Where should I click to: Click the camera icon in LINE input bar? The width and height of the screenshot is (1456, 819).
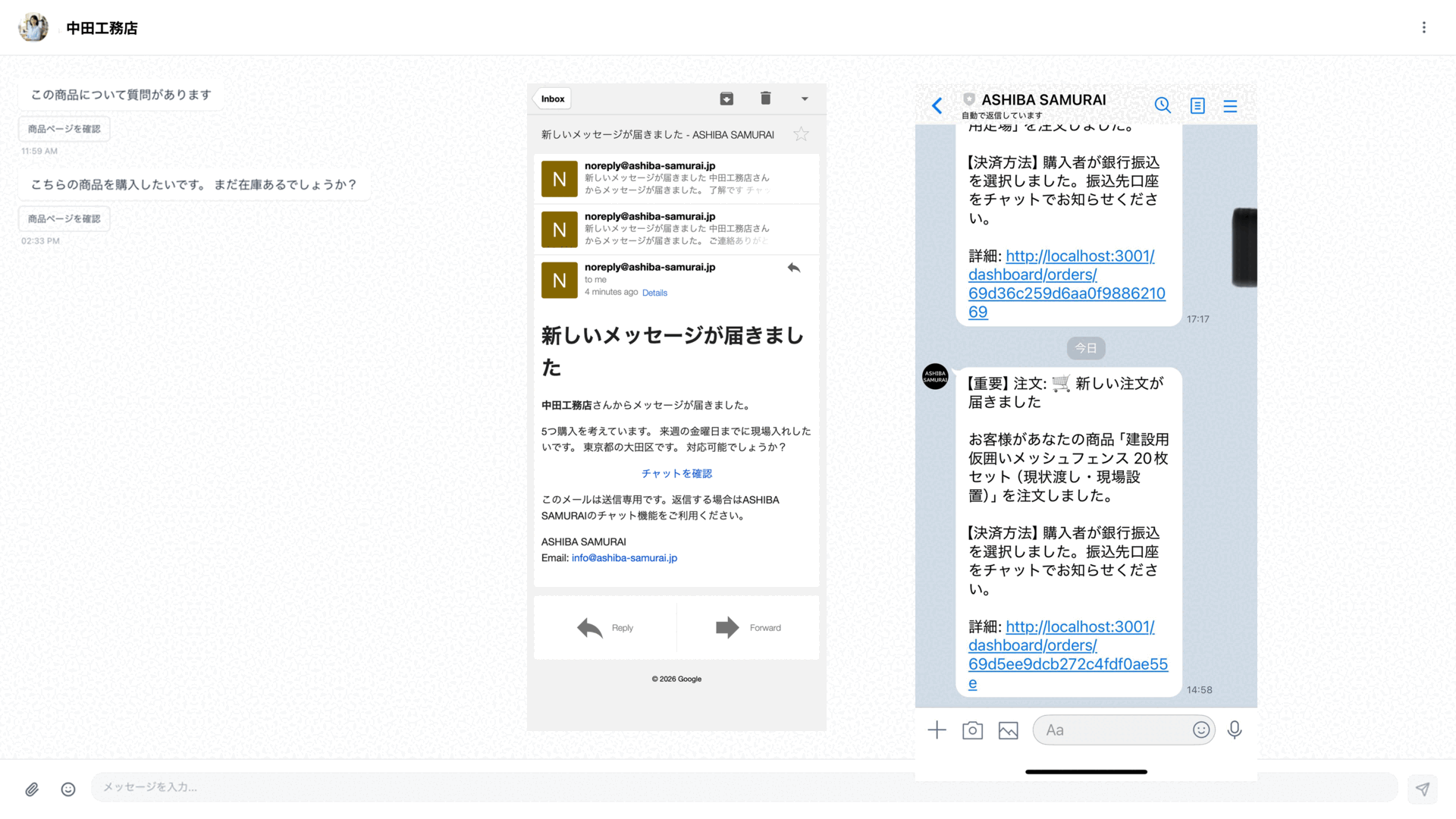(972, 730)
